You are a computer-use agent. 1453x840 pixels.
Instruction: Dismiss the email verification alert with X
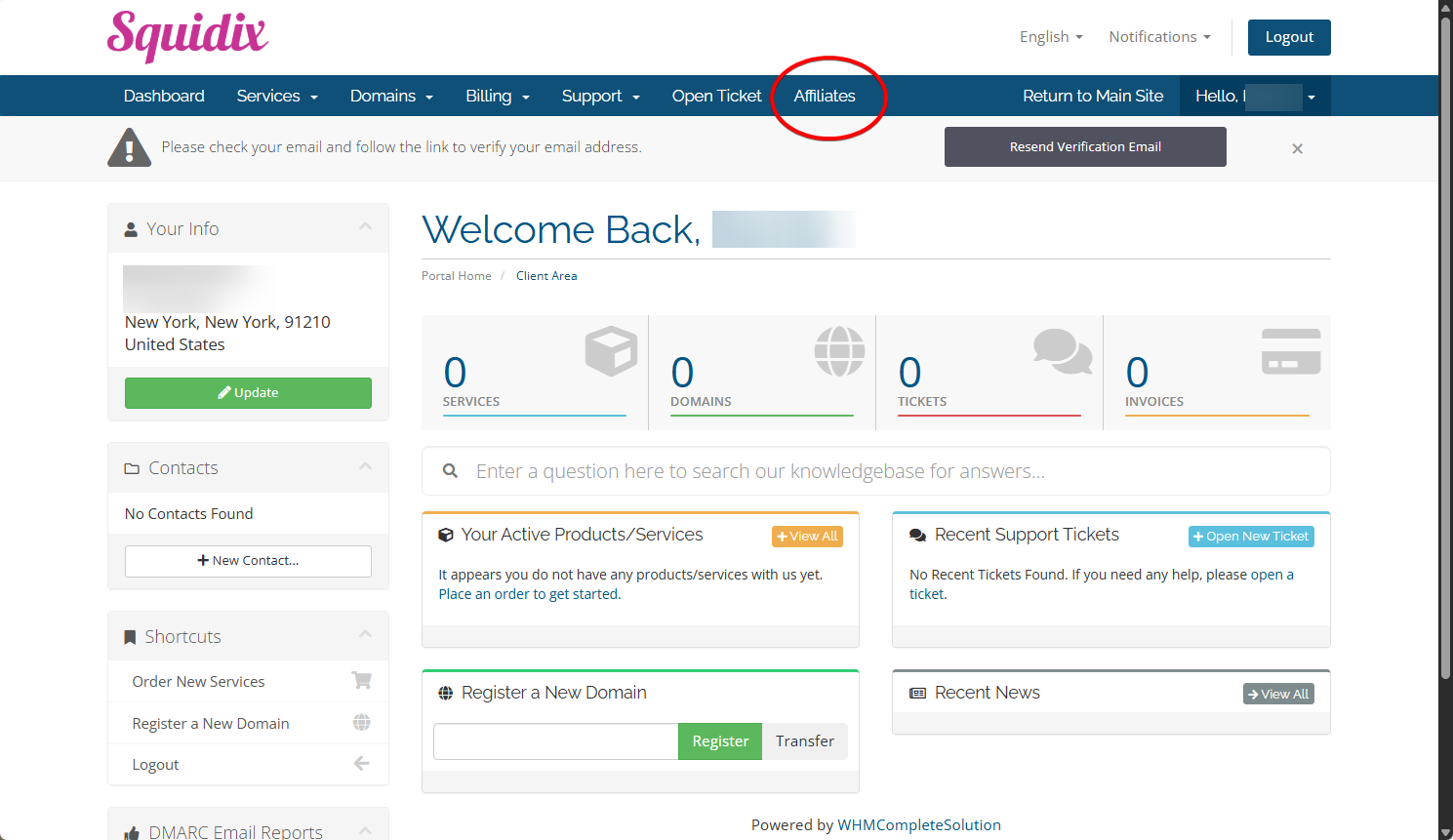tap(1297, 148)
